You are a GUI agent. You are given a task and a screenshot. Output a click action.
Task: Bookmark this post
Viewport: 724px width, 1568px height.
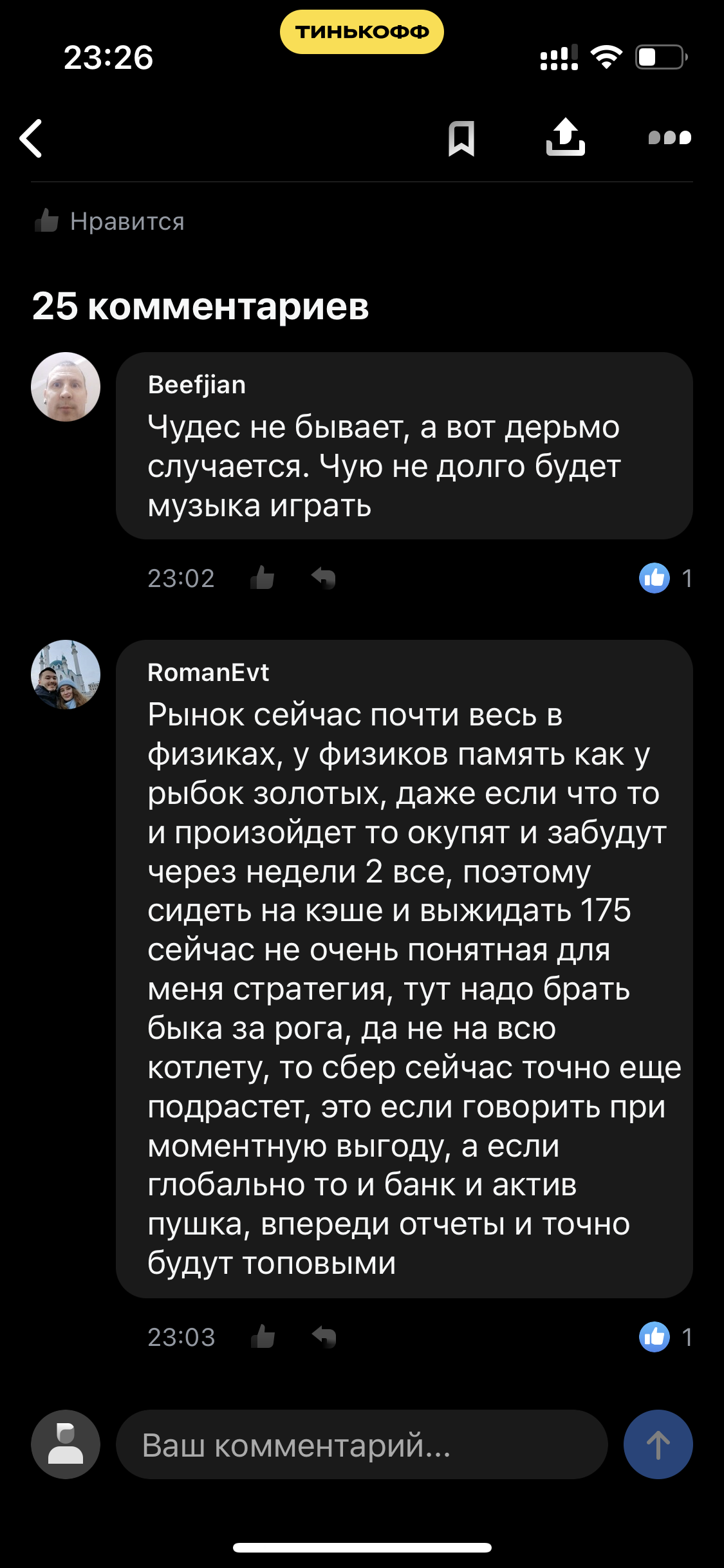461,138
